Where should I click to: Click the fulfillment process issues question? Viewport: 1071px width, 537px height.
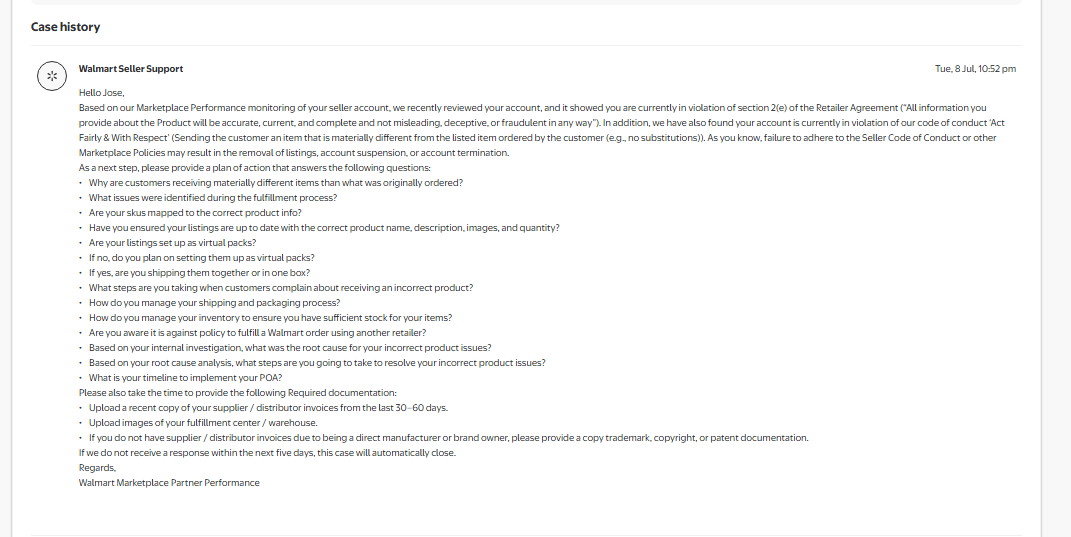point(213,198)
